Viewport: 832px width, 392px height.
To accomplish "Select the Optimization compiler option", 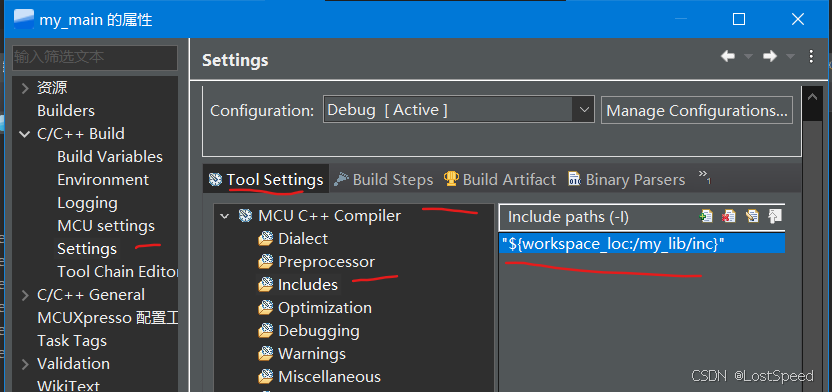I will click(x=325, y=308).
